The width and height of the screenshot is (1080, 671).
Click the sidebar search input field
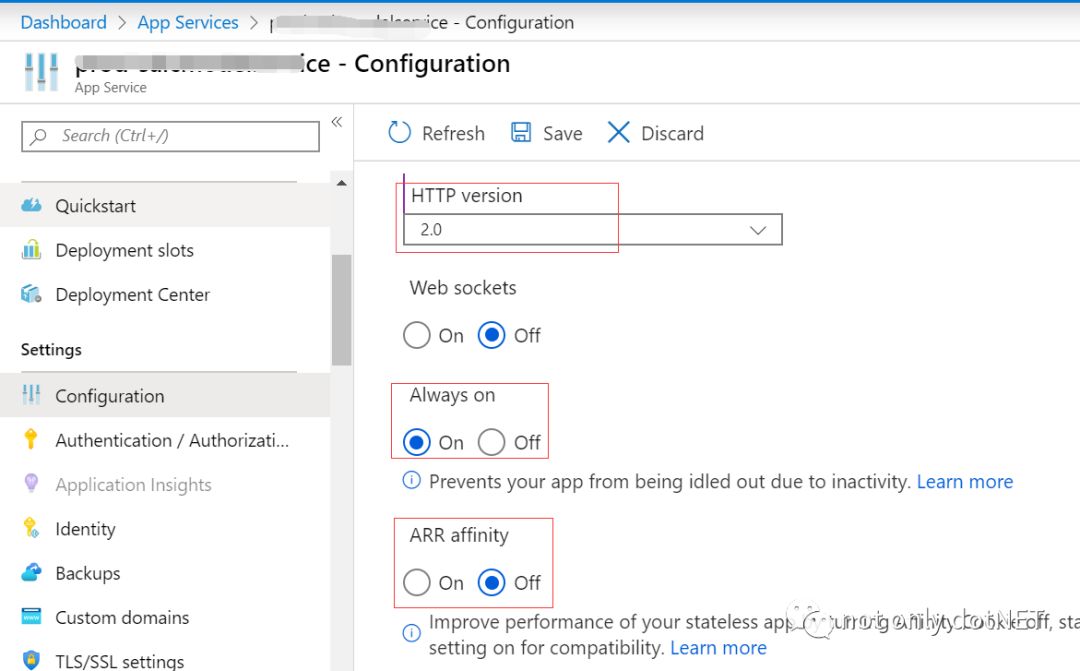coord(170,136)
